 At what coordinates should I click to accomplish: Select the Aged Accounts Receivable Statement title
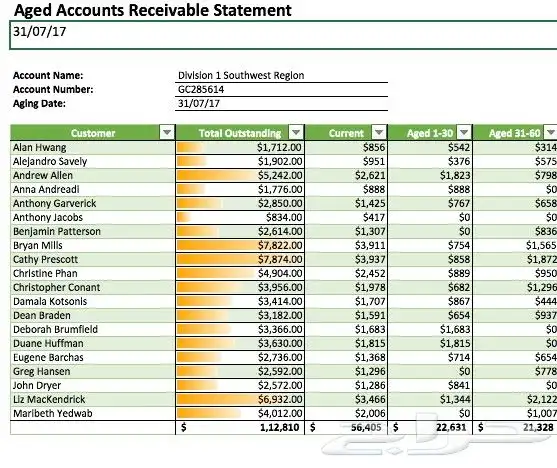pos(152,10)
